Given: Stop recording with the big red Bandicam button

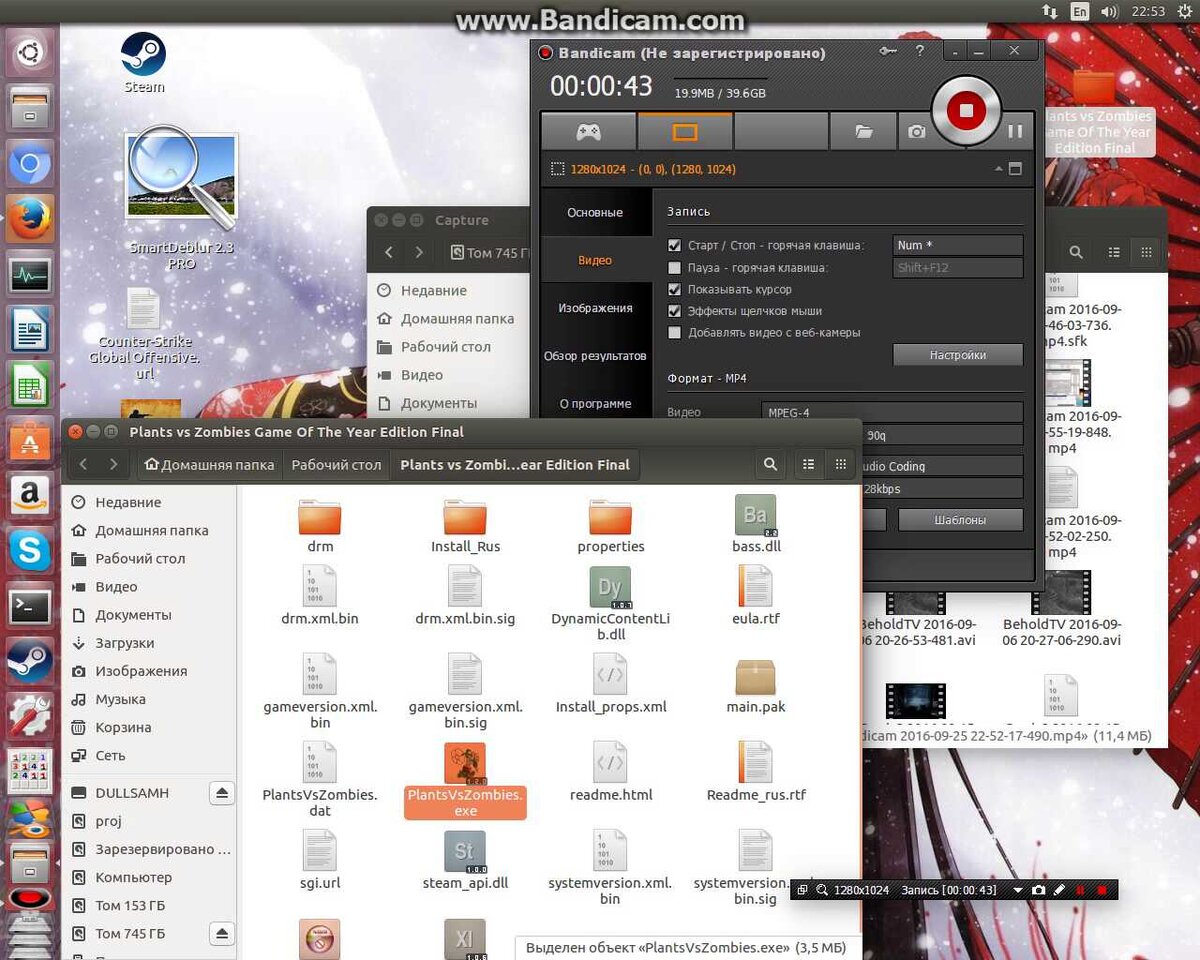Looking at the screenshot, I should (x=965, y=110).
